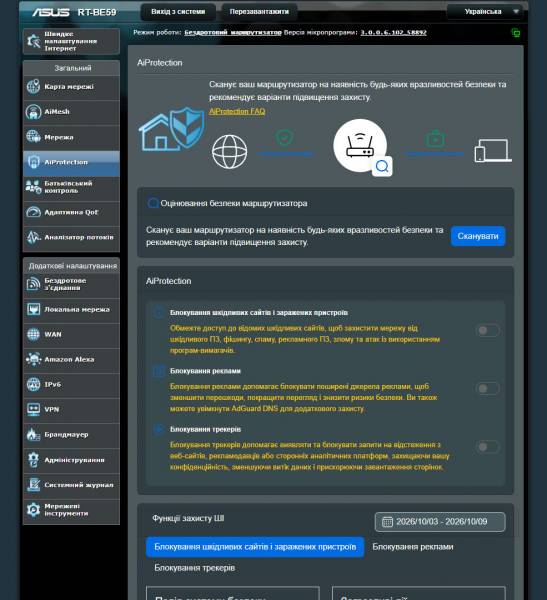Open the Системний журнал menu item

pyautogui.click(x=71, y=485)
